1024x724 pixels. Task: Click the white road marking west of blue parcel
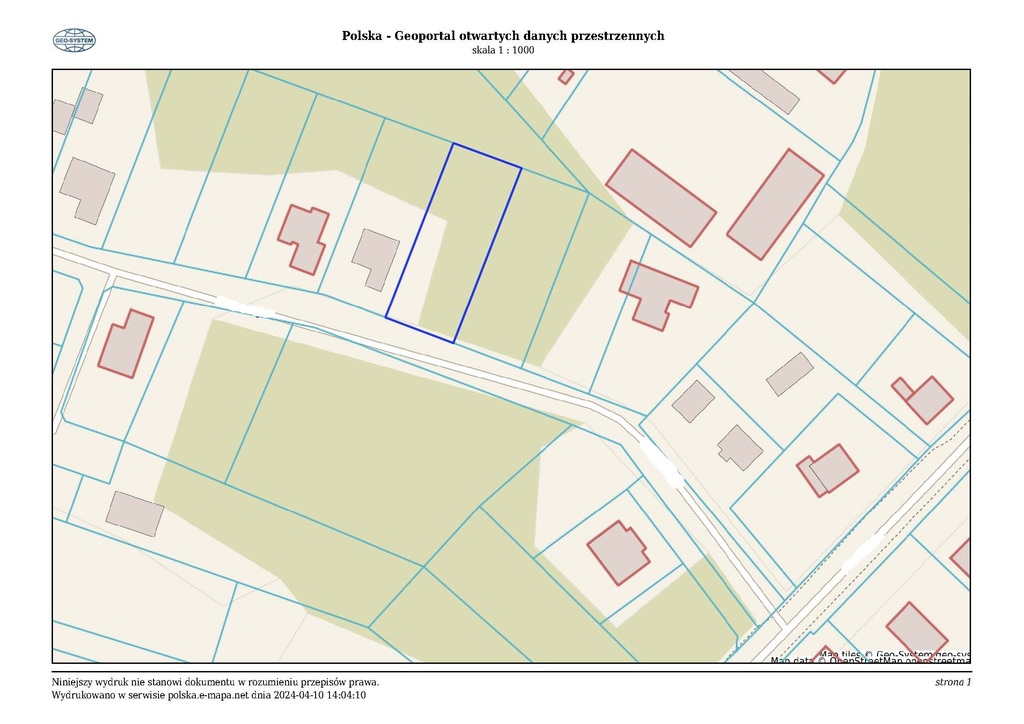pyautogui.click(x=245, y=308)
